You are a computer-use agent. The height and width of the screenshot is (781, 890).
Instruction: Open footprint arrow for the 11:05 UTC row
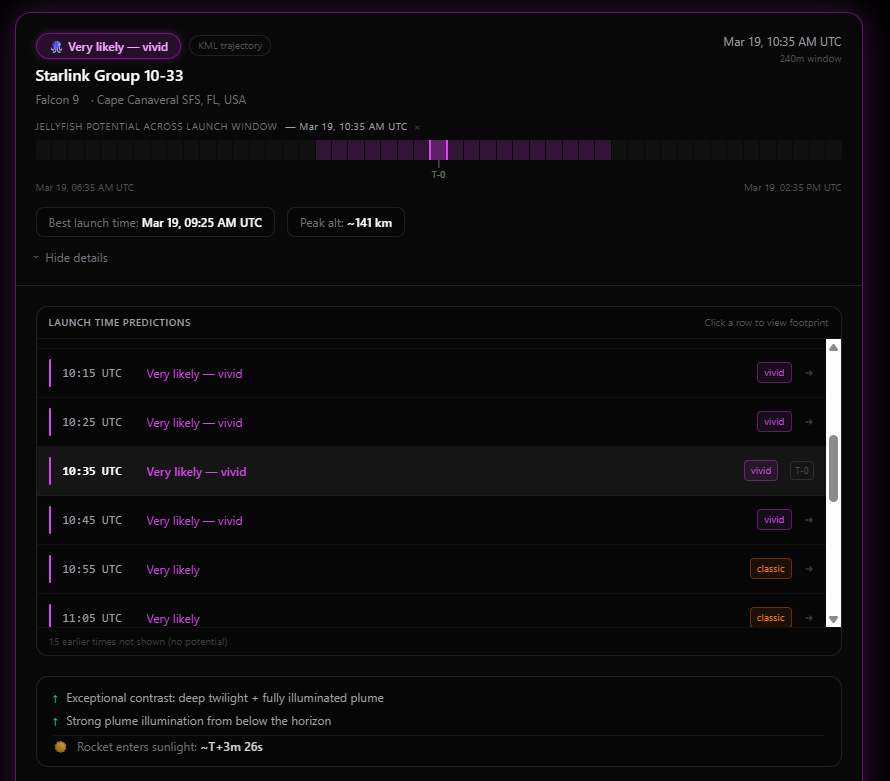[x=809, y=618]
